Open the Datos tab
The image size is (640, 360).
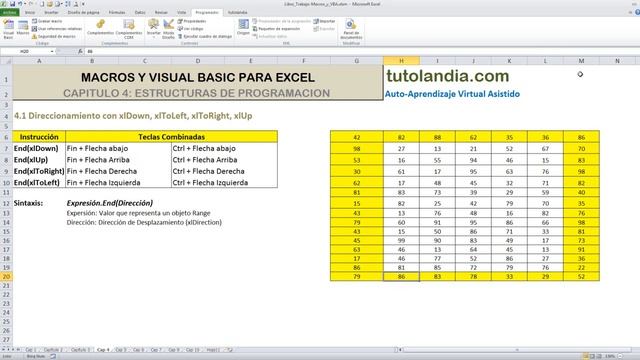tap(140, 13)
